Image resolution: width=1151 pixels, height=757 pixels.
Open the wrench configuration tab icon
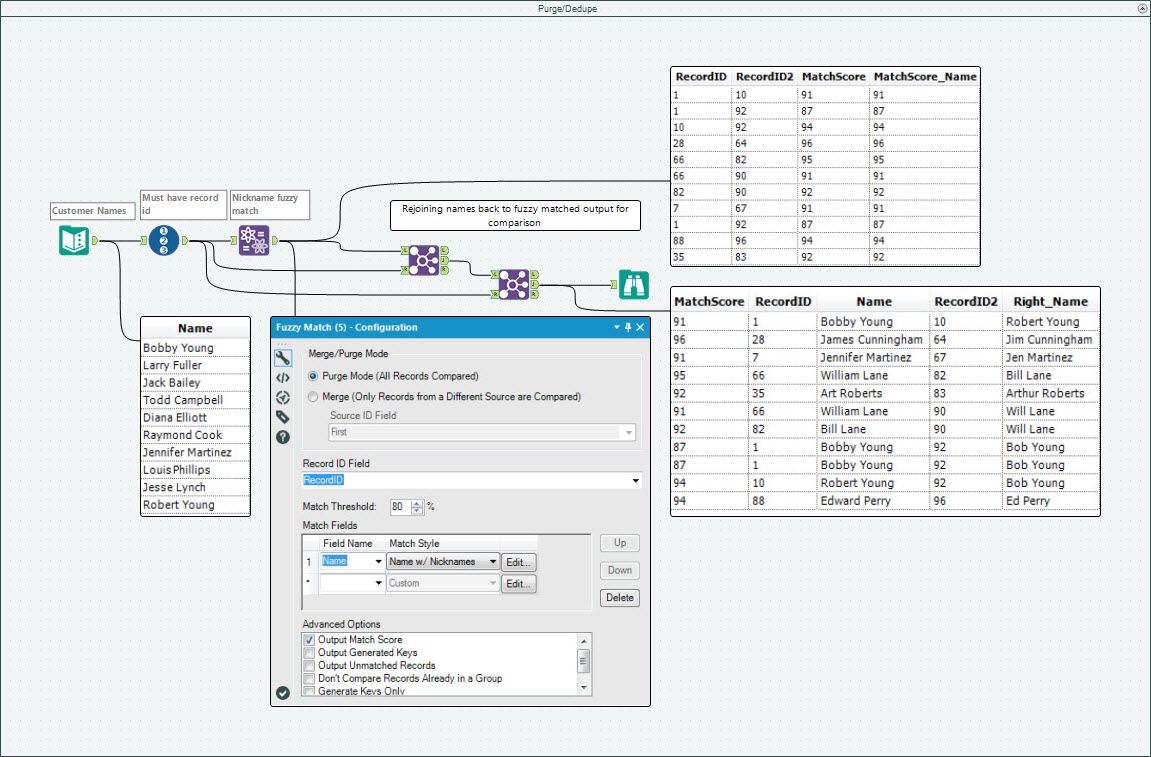point(283,357)
